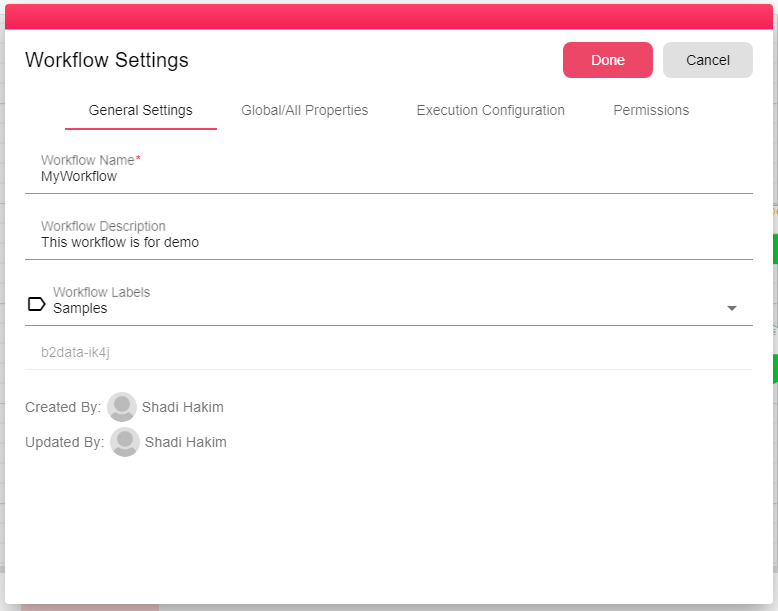Open the Global/All Properties tab

(x=305, y=110)
